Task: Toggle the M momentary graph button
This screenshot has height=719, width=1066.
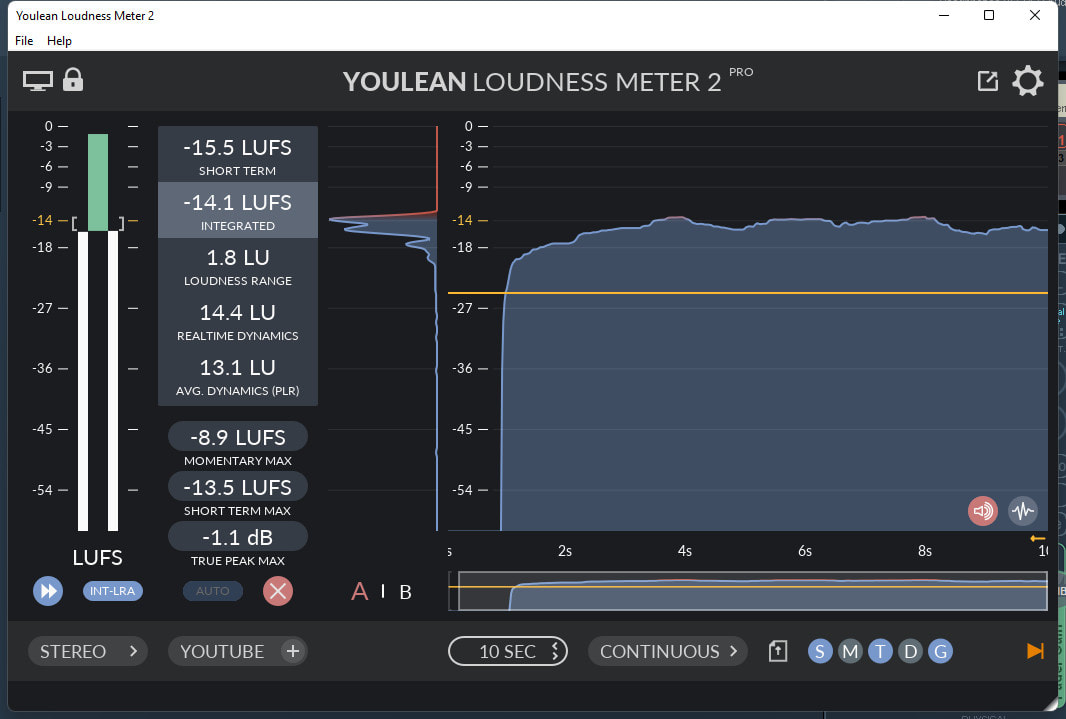Action: (850, 651)
